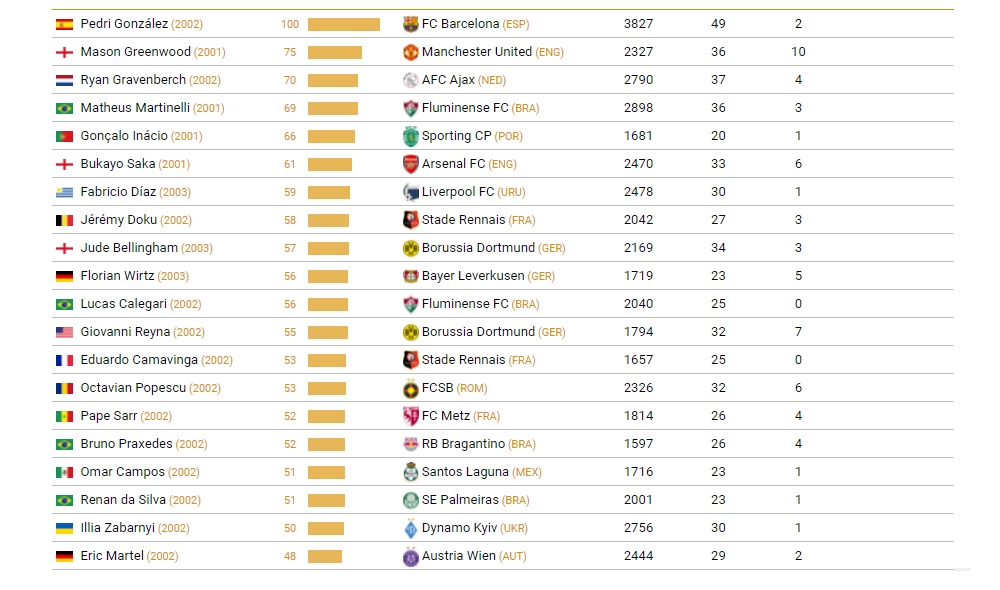Open the Sporting CP club link
The height and width of the screenshot is (590, 1000).
(457, 136)
